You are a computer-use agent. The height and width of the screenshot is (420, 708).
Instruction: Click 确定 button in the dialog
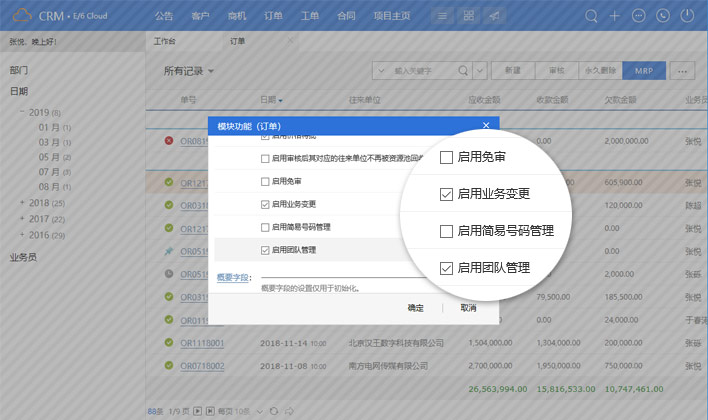pyautogui.click(x=417, y=308)
